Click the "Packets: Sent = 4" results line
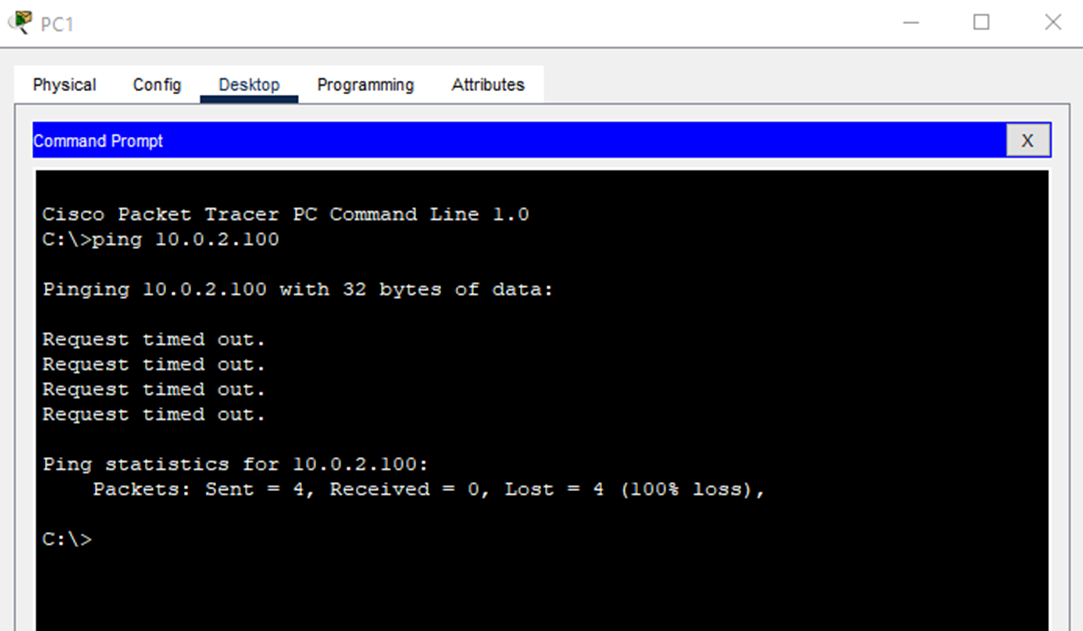 428,490
